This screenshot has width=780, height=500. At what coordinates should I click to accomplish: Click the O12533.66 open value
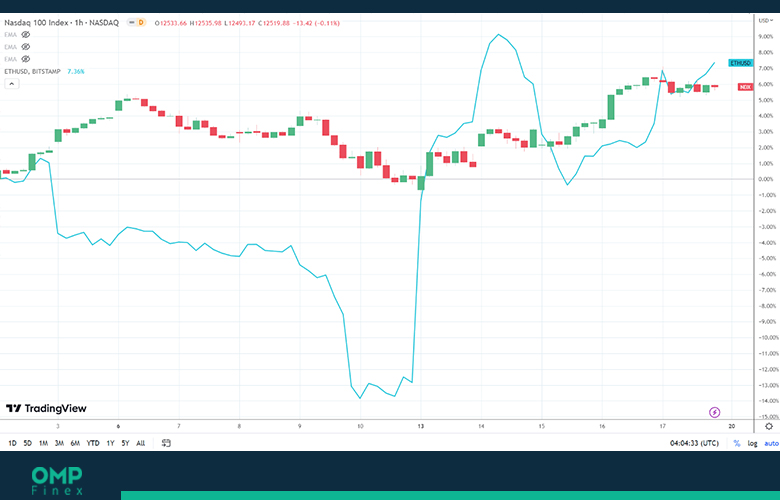click(171, 23)
